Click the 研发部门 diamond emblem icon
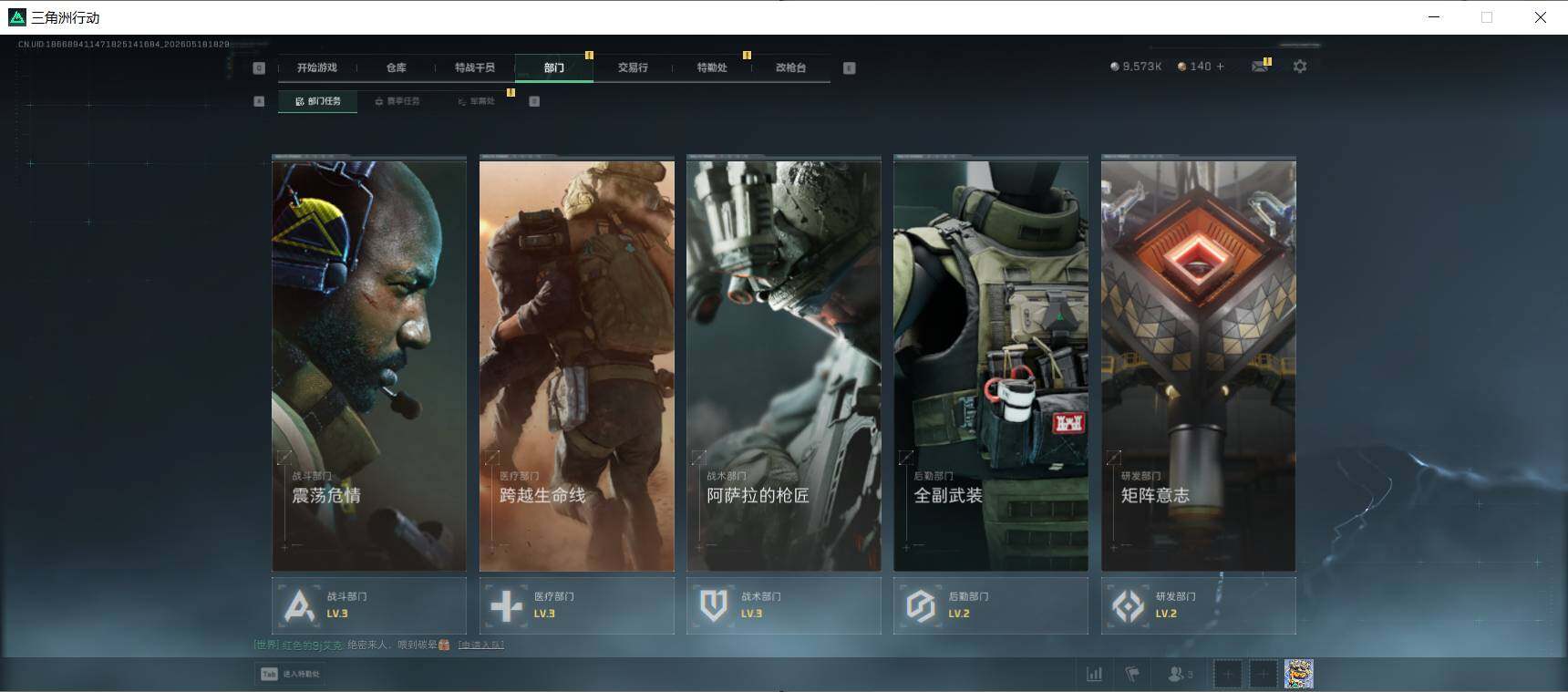Viewport: 1568px width, 692px height. (1129, 605)
